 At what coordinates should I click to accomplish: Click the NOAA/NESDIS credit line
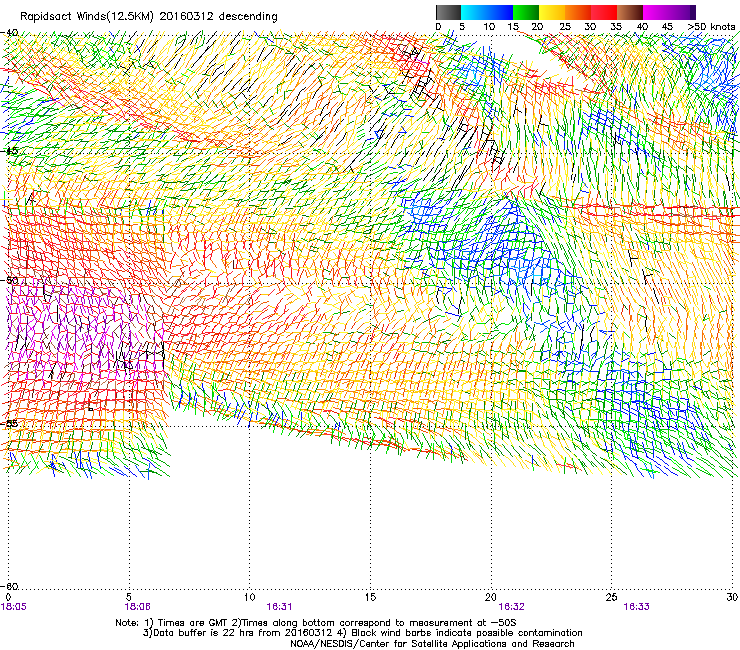coord(432,644)
